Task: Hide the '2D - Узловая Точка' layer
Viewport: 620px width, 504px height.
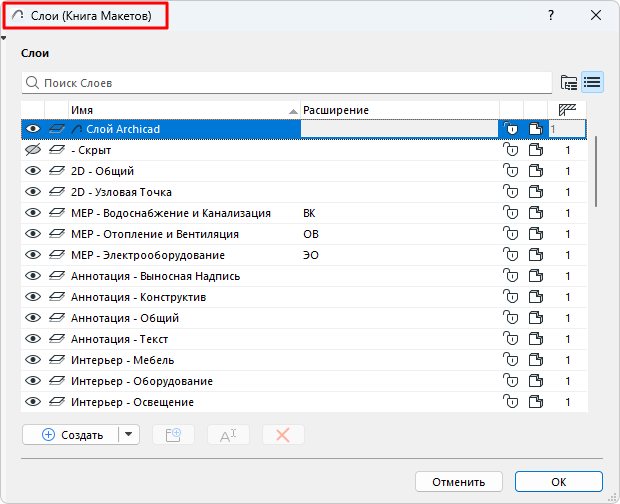Action: click(x=33, y=192)
